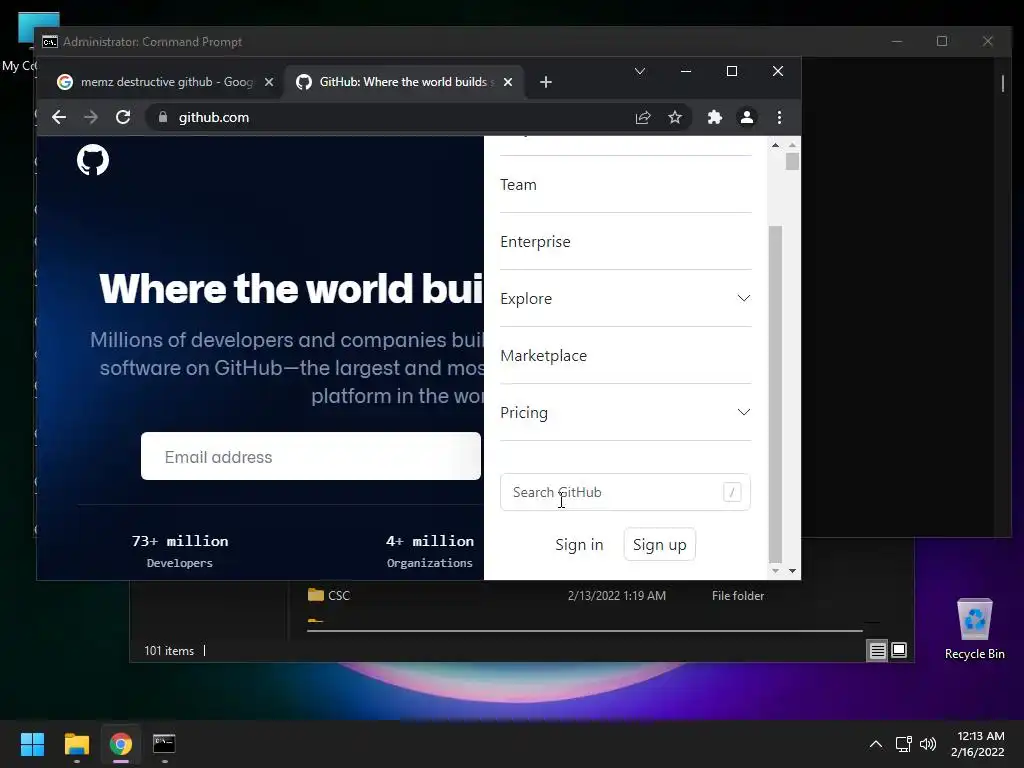The image size is (1024, 768).
Task: Open the Team menu item
Action: [519, 185]
